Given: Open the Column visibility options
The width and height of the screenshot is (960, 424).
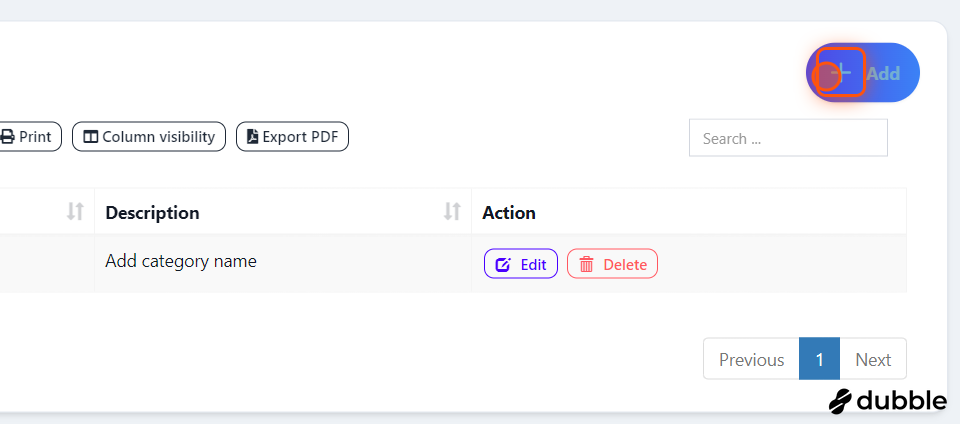Looking at the screenshot, I should [149, 136].
